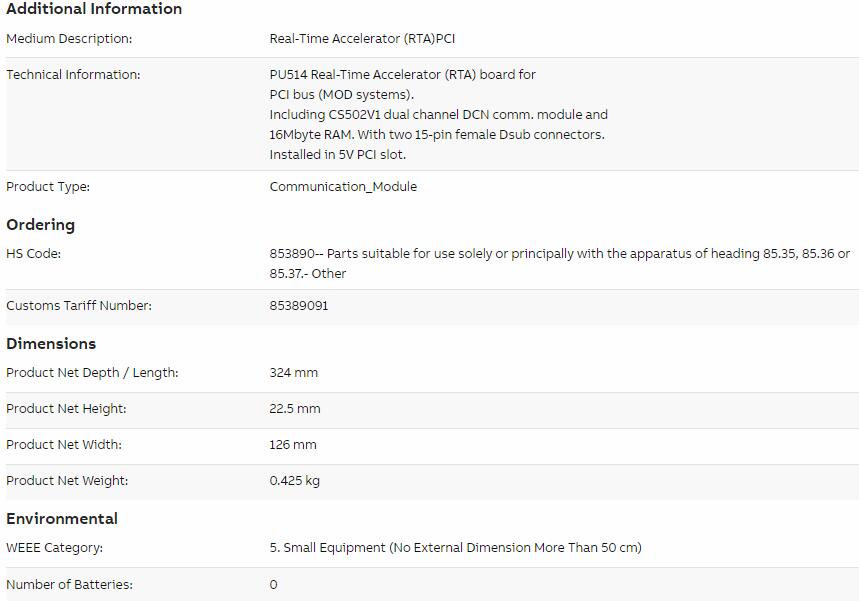Click the 22.5 mm height value
The height and width of the screenshot is (601, 859).
pos(295,409)
